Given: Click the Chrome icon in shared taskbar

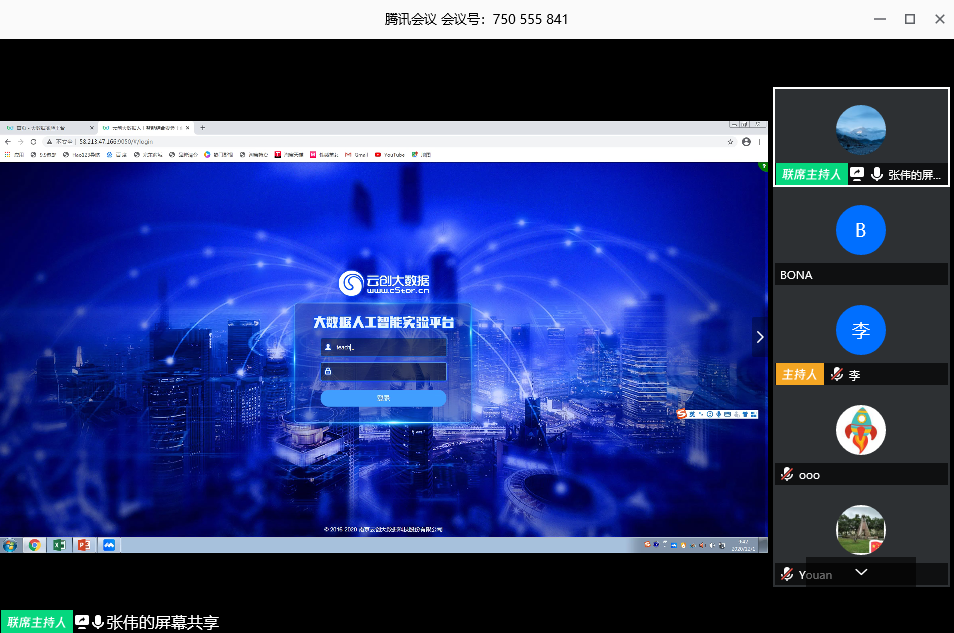Looking at the screenshot, I should [35, 545].
